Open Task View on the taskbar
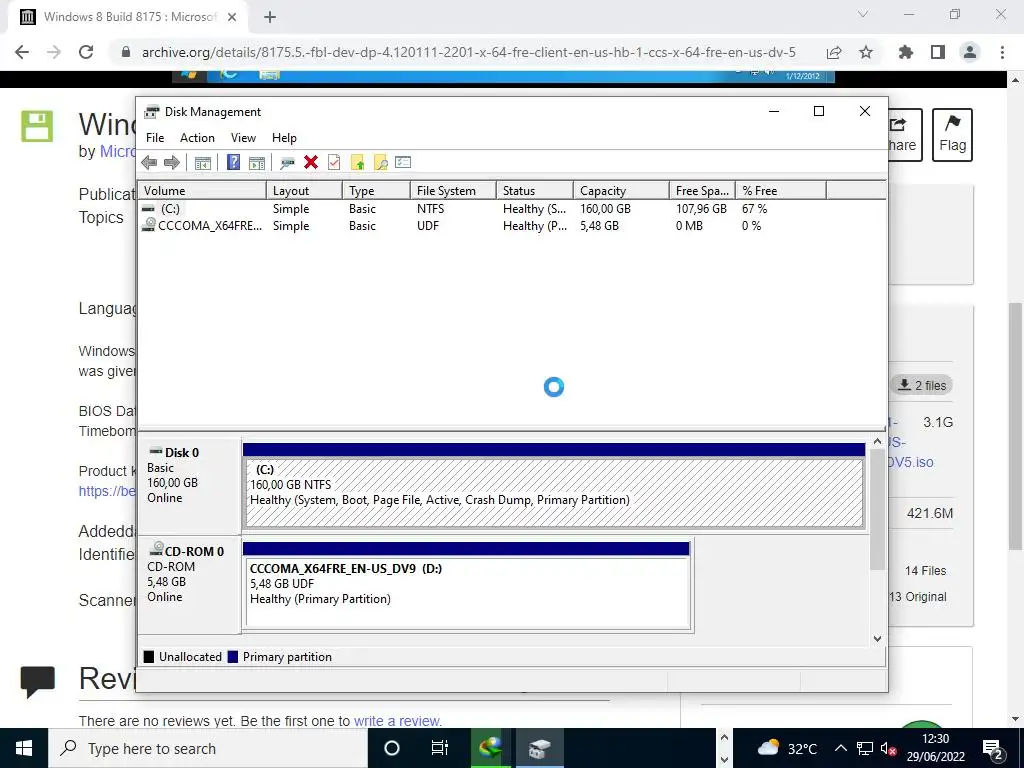Screen dimensions: 1024x768 coord(440,748)
